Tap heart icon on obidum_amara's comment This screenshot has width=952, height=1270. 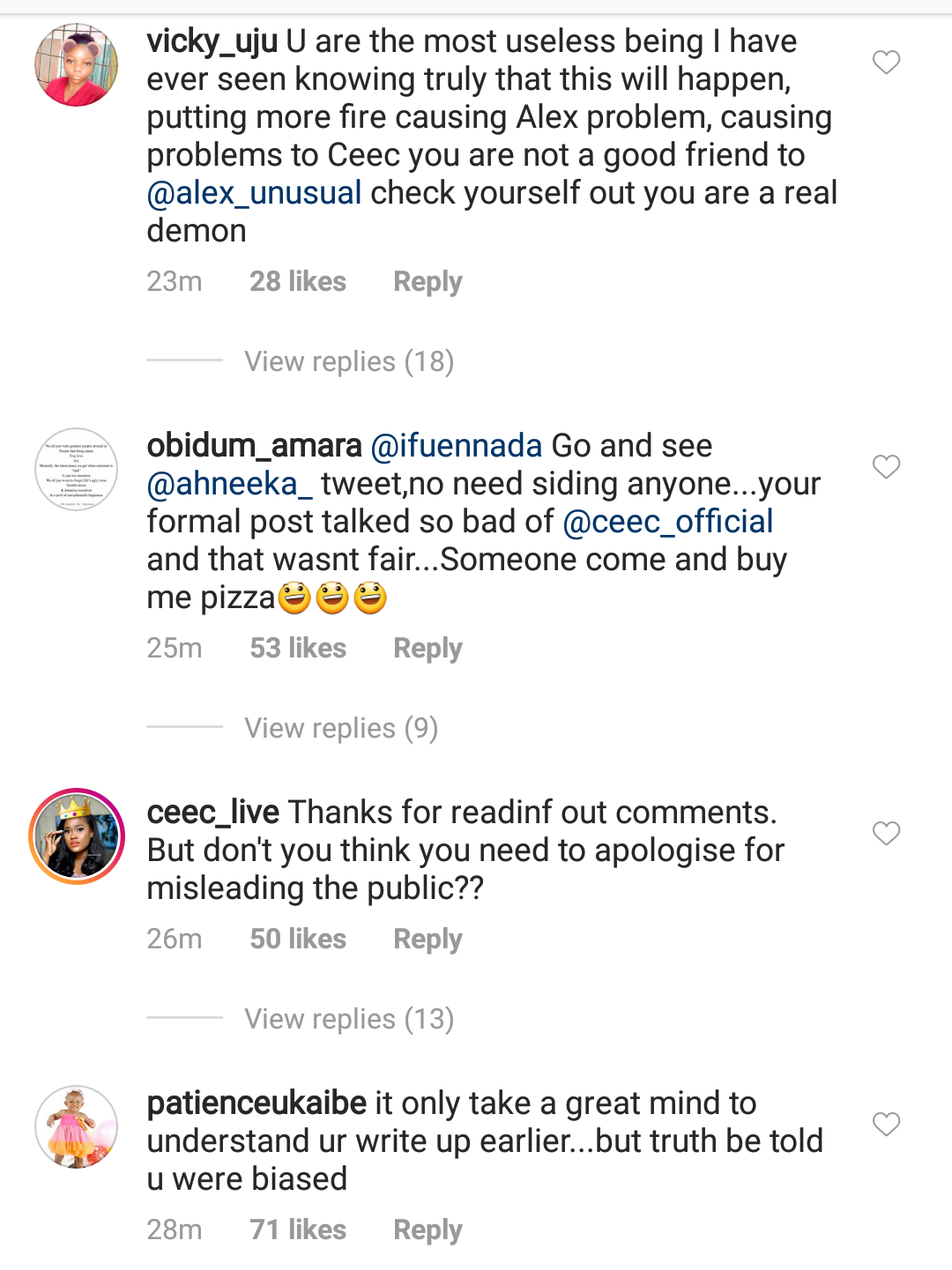tap(886, 466)
